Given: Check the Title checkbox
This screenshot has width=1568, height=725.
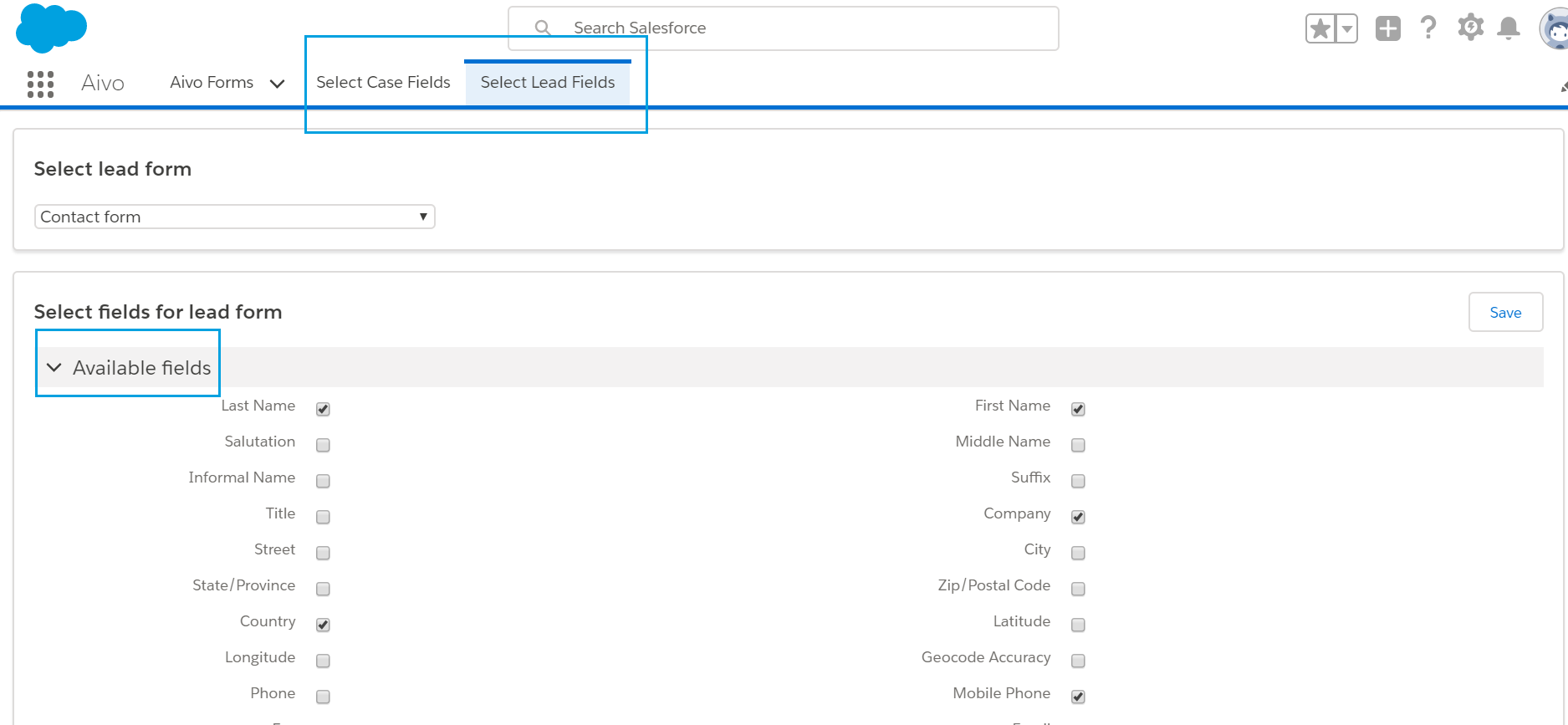Looking at the screenshot, I should [323, 517].
